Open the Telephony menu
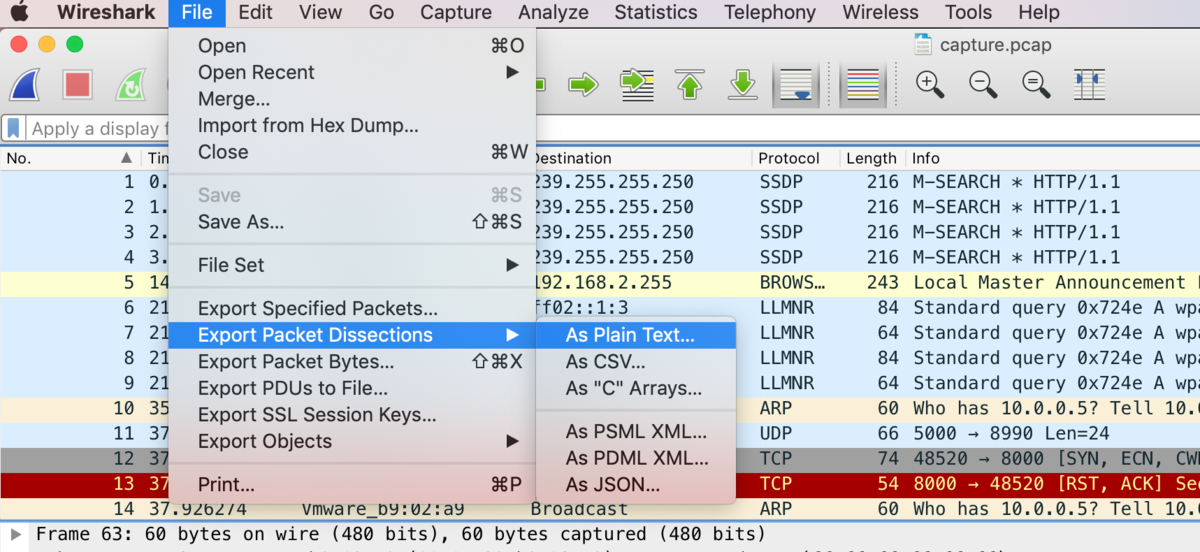This screenshot has height=552, width=1200. click(x=770, y=13)
